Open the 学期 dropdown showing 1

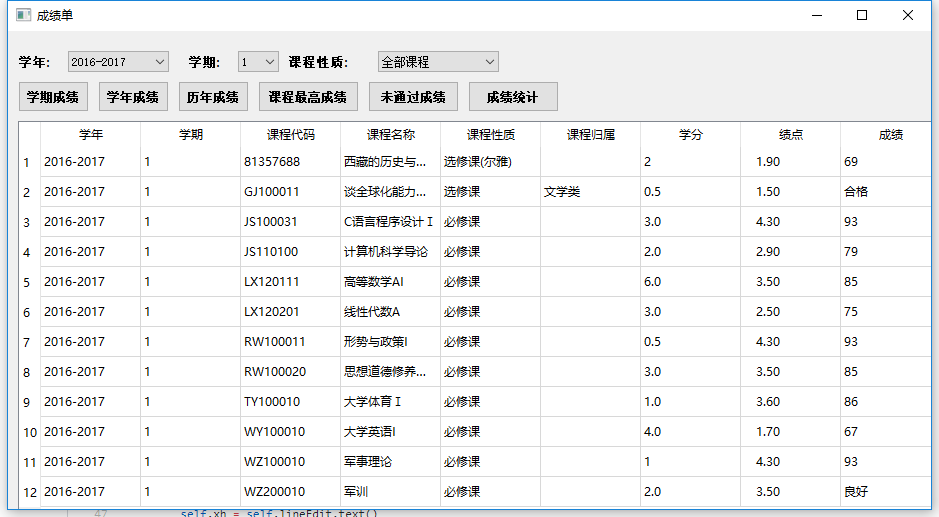258,62
